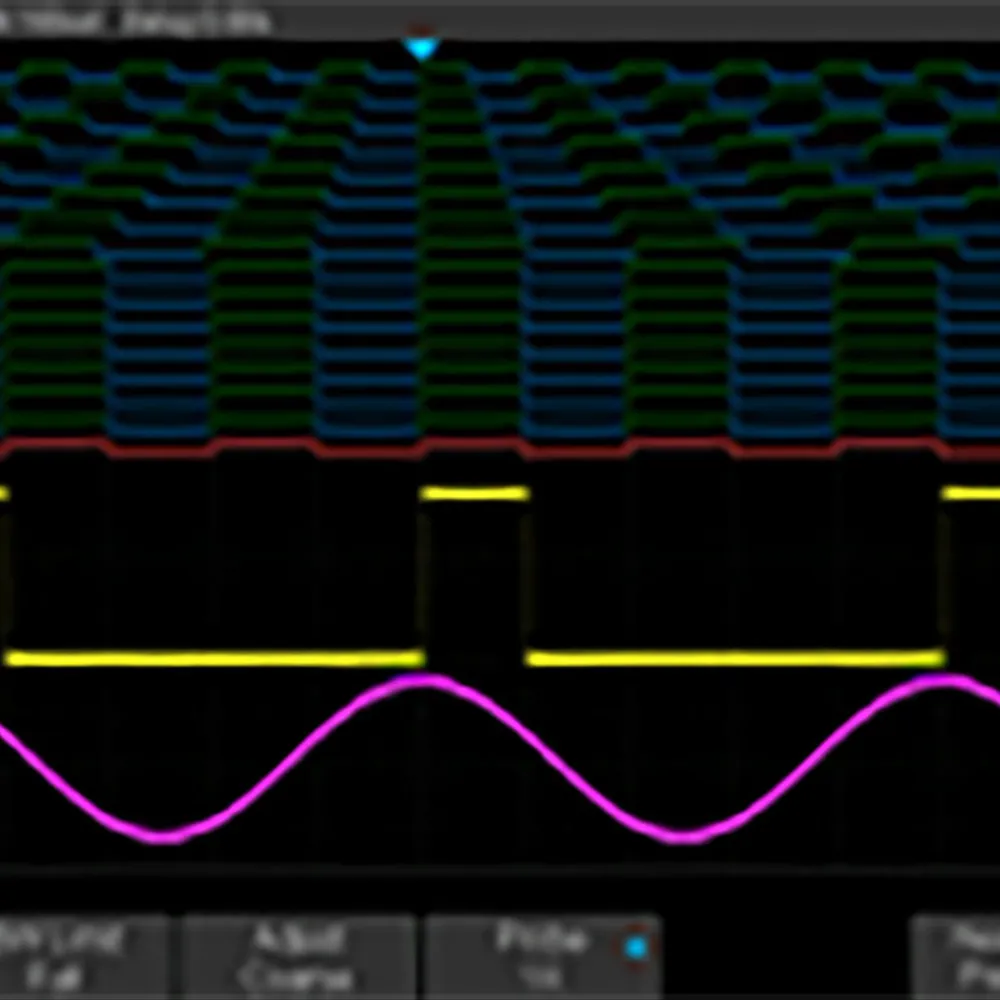The width and height of the screenshot is (1000, 1000).
Task: Click the yellow low segment left of center pulse
Action: 215,658
